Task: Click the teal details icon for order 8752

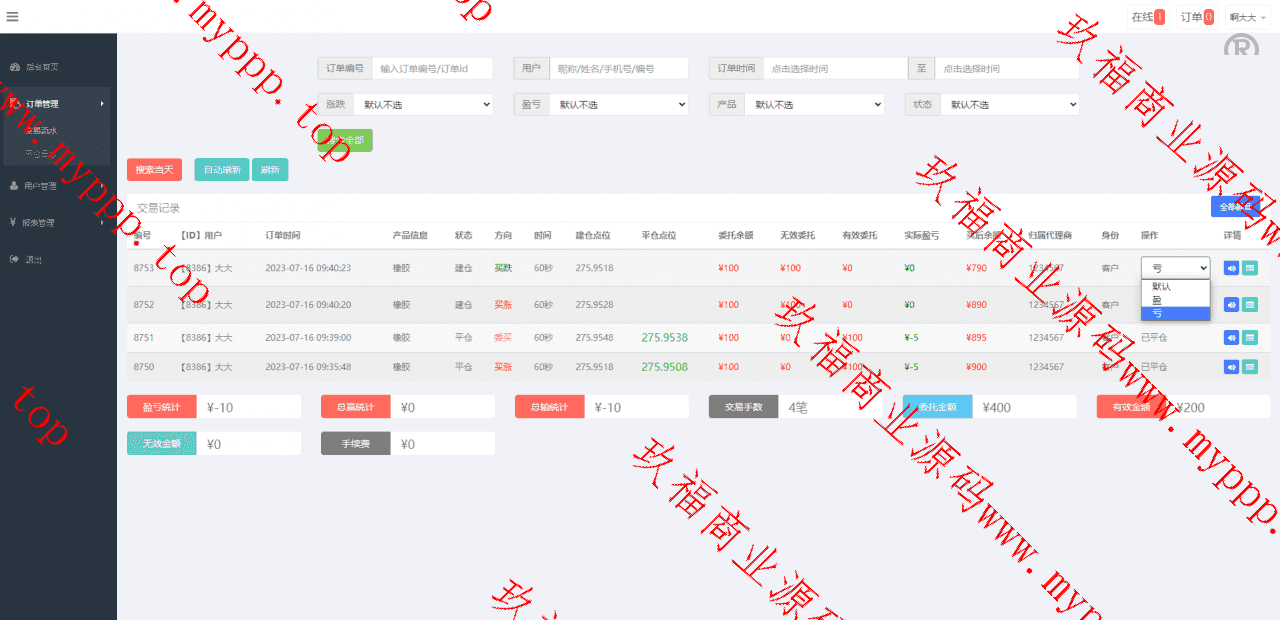Action: (1249, 304)
